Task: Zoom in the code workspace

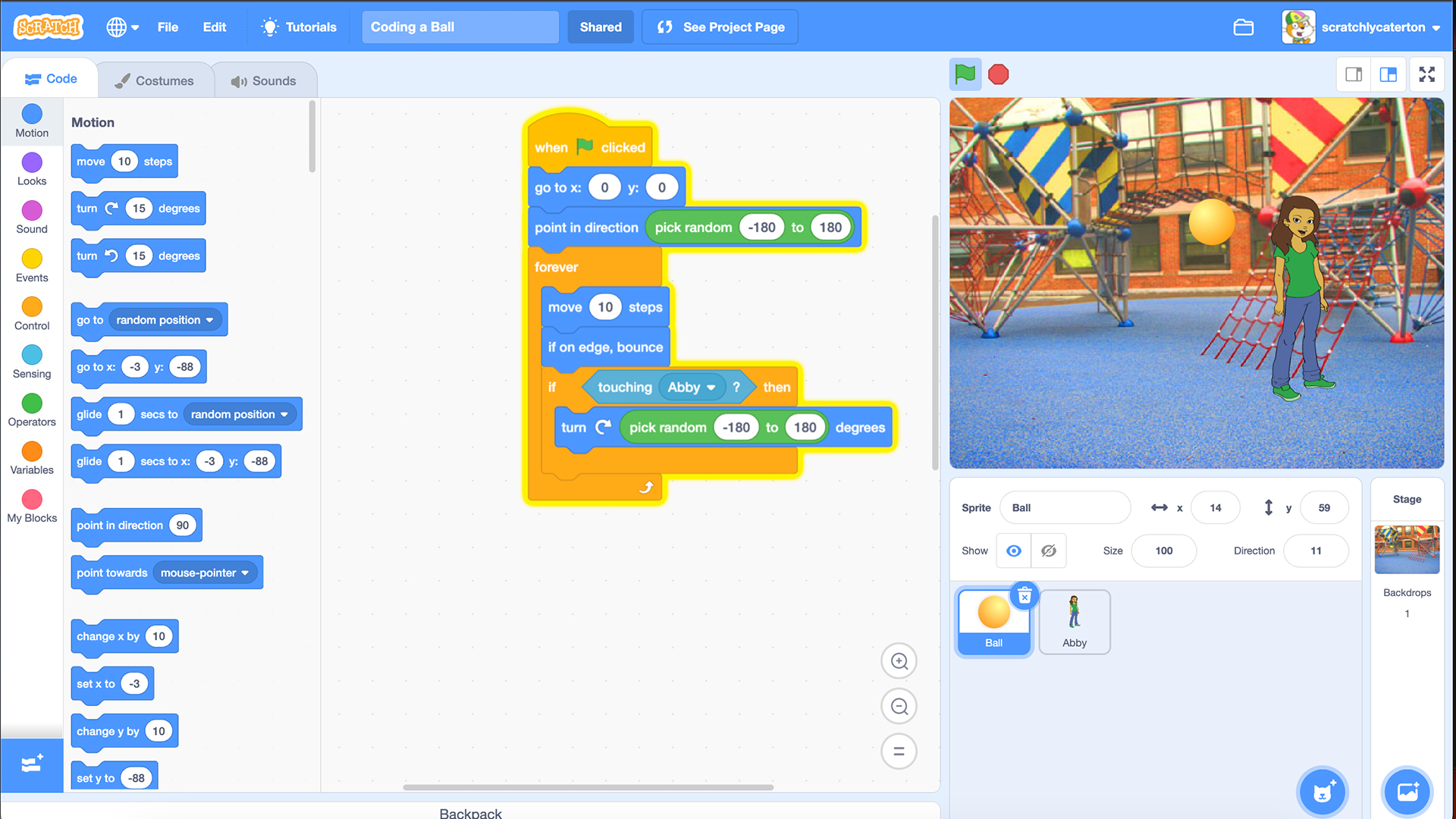Action: pyautogui.click(x=899, y=661)
